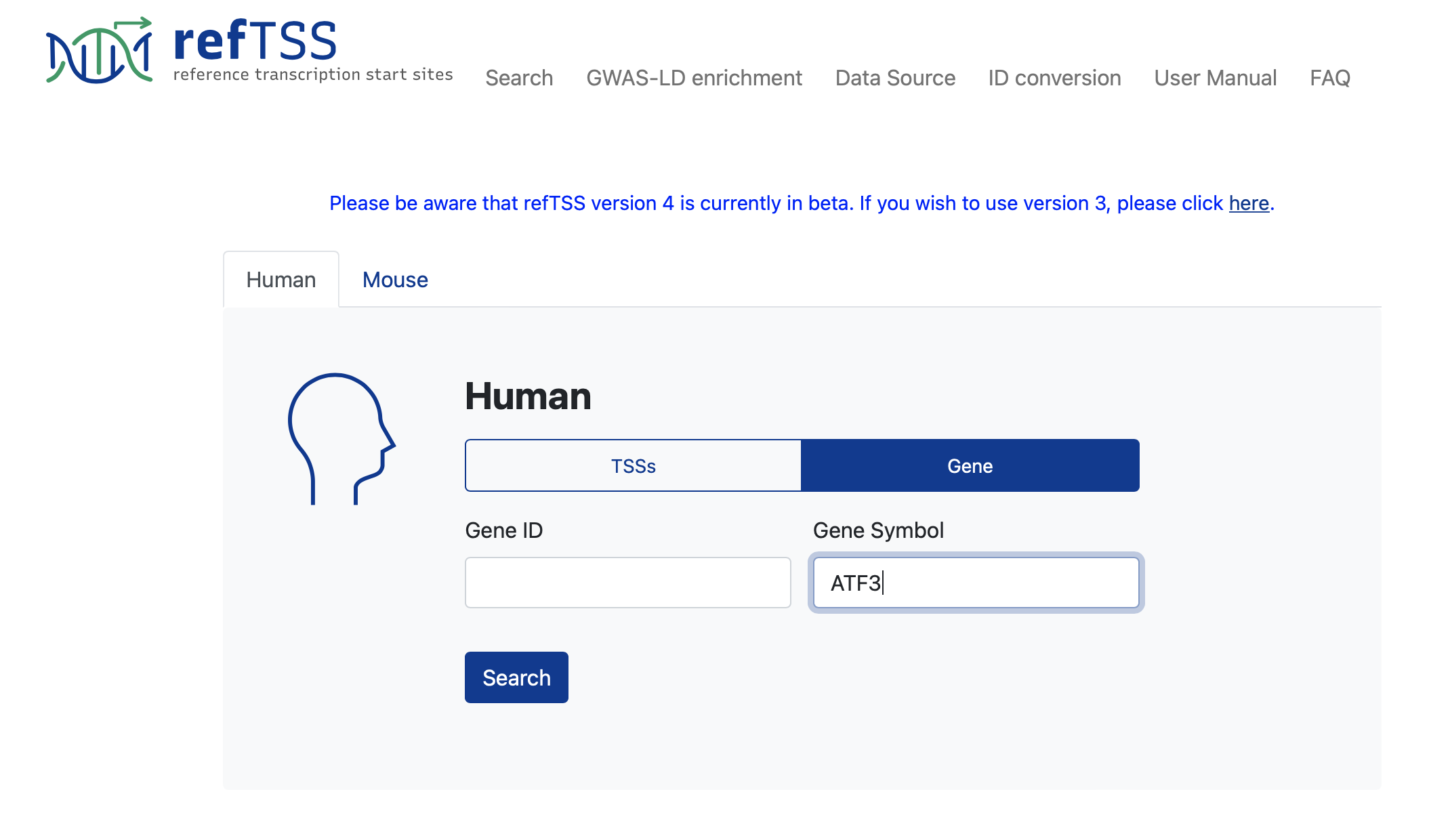The image size is (1450, 840).
Task: Toggle search mode to TSSs
Action: coord(633,466)
